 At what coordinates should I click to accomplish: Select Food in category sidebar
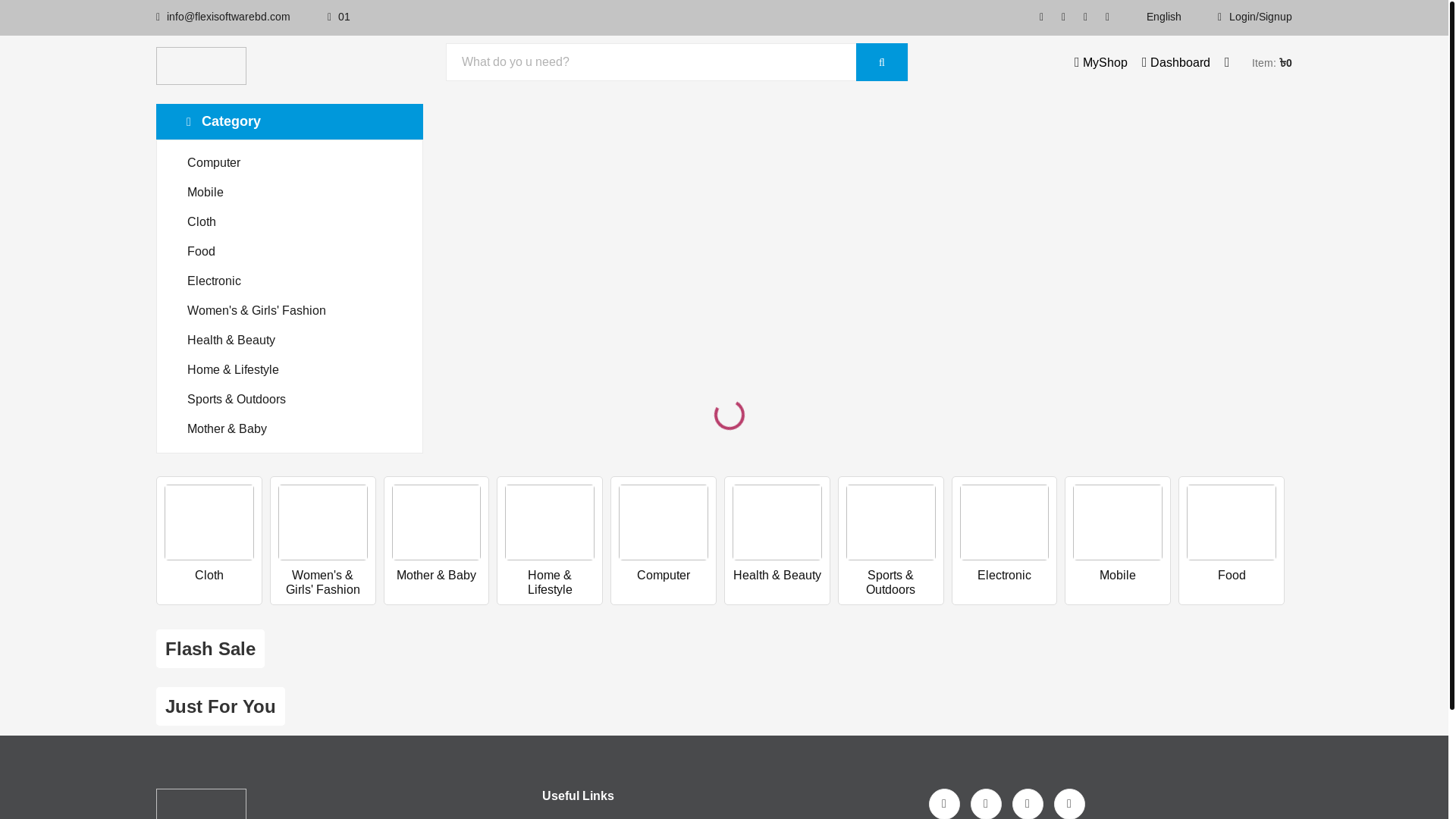tap(201, 252)
